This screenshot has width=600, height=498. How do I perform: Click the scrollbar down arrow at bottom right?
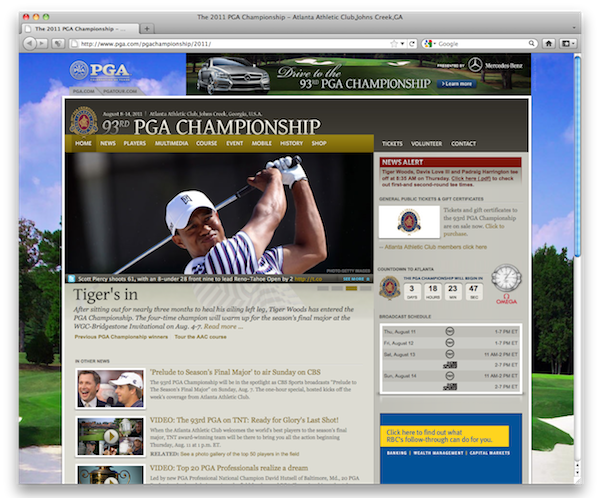pyautogui.click(x=577, y=472)
